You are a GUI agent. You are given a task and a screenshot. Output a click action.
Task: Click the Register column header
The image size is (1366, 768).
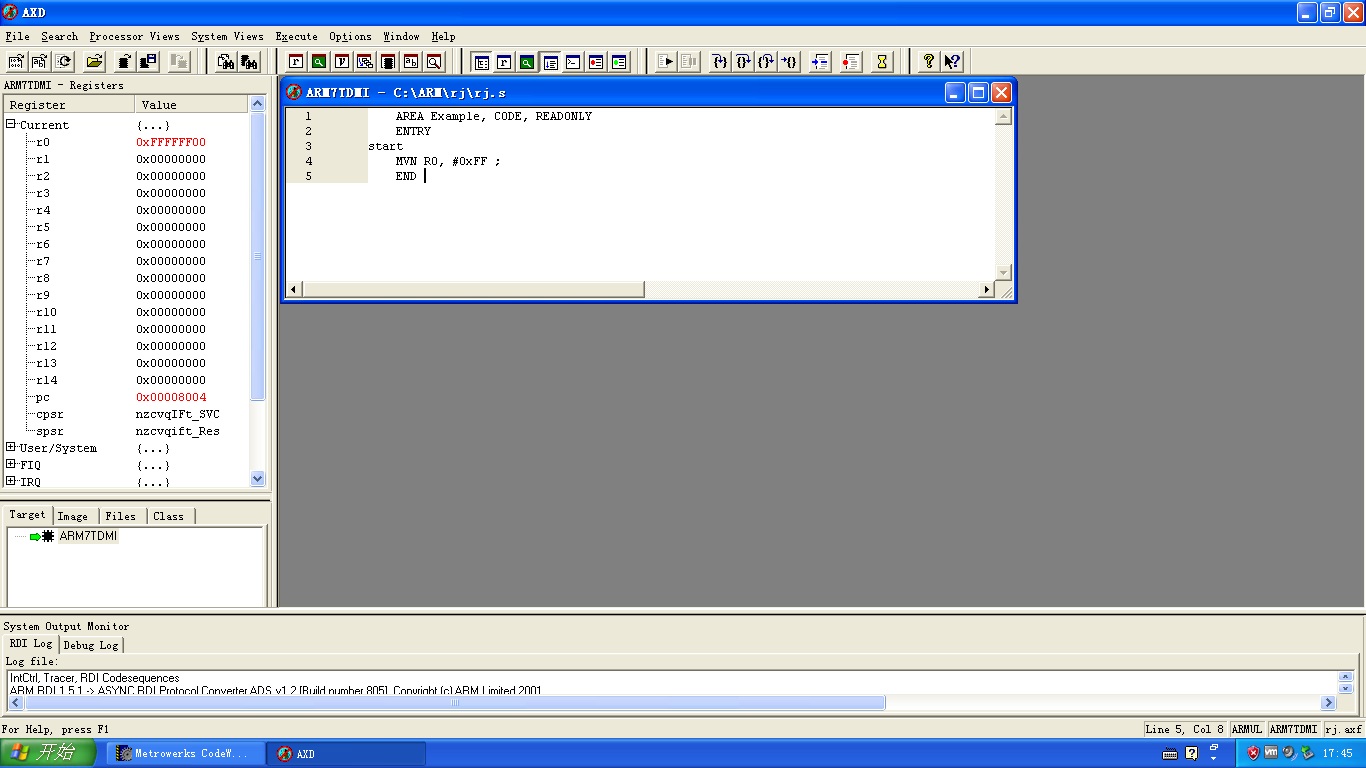[68, 104]
